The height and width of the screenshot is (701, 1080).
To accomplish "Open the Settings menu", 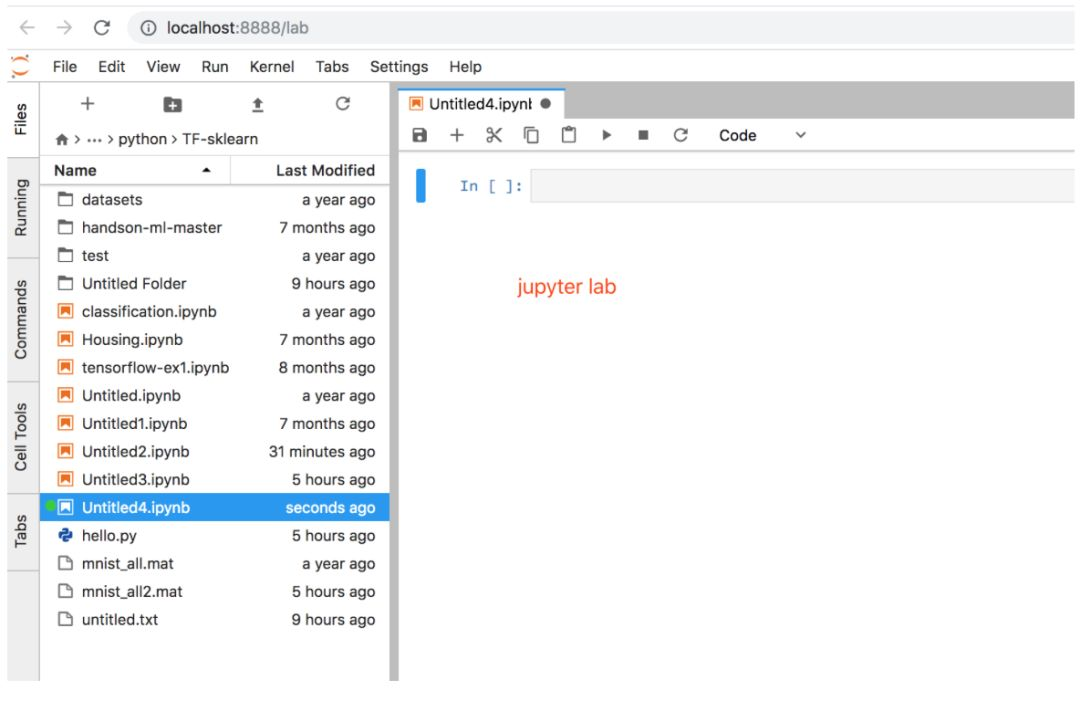I will click(399, 67).
